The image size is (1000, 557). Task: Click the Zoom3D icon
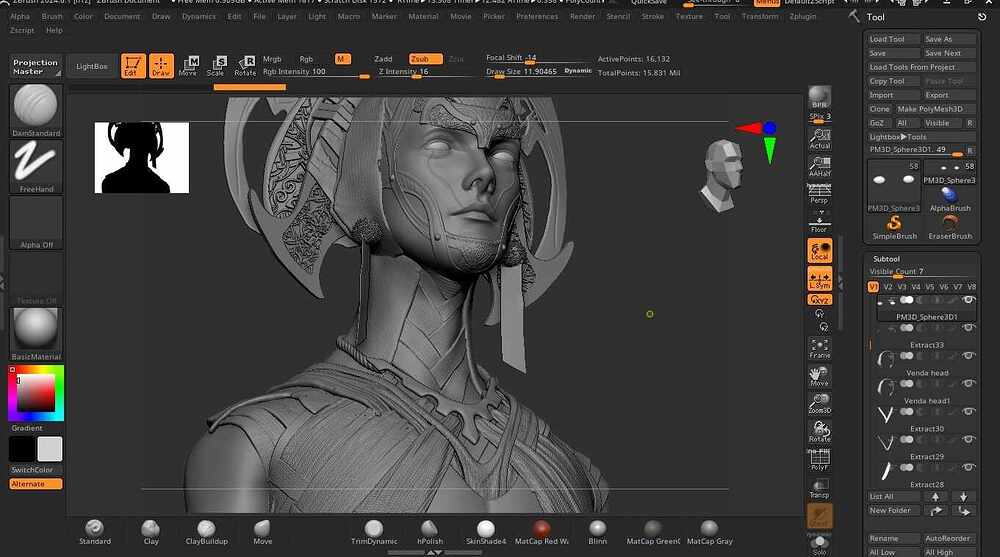pyautogui.click(x=820, y=404)
